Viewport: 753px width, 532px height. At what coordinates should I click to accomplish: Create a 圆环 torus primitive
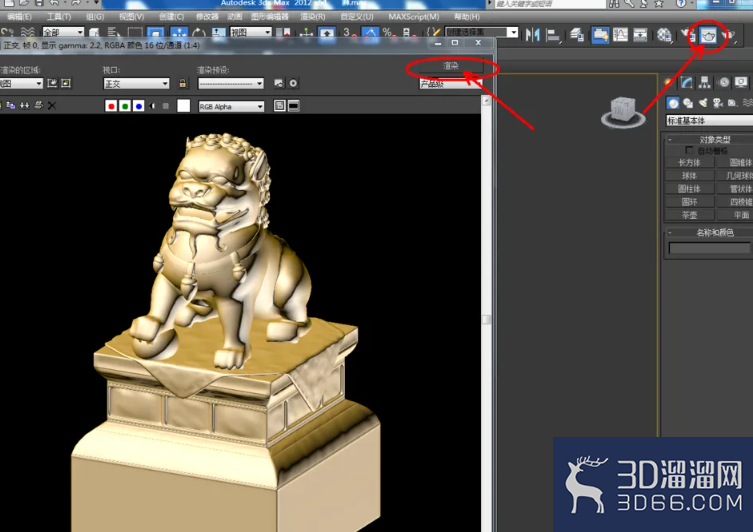pyautogui.click(x=689, y=202)
